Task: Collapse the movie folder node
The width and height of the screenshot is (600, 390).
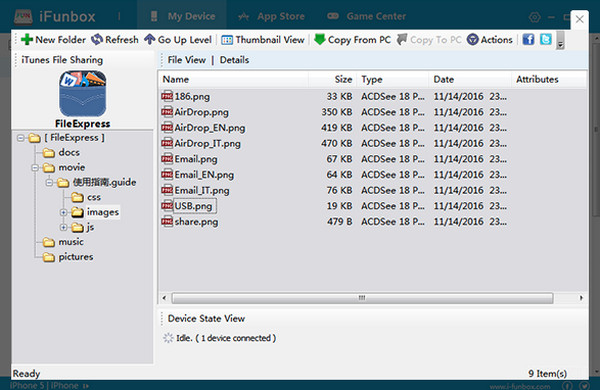Action: pos(35,168)
